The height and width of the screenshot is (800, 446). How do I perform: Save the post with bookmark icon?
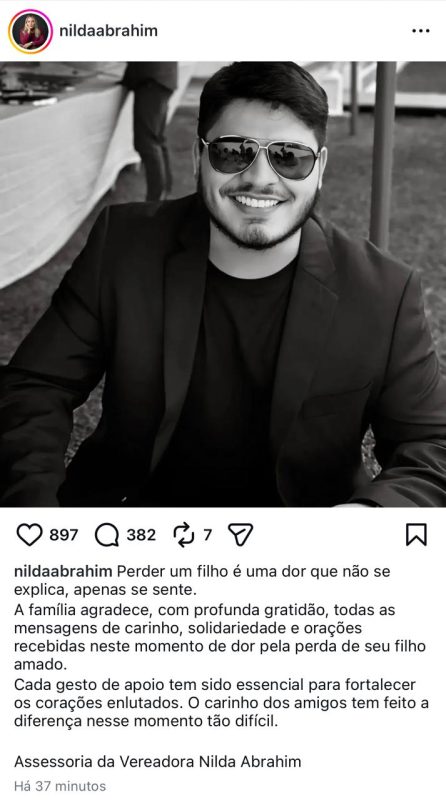416,535
